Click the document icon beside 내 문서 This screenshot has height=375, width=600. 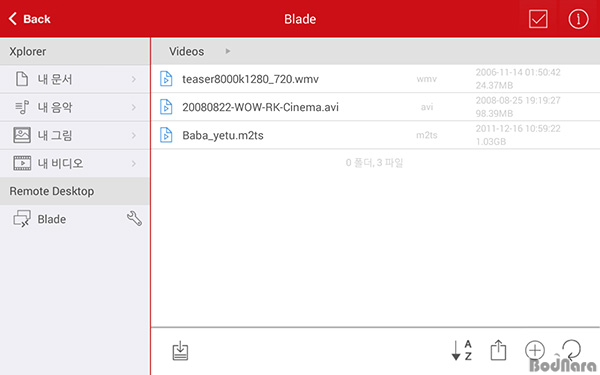[22, 79]
